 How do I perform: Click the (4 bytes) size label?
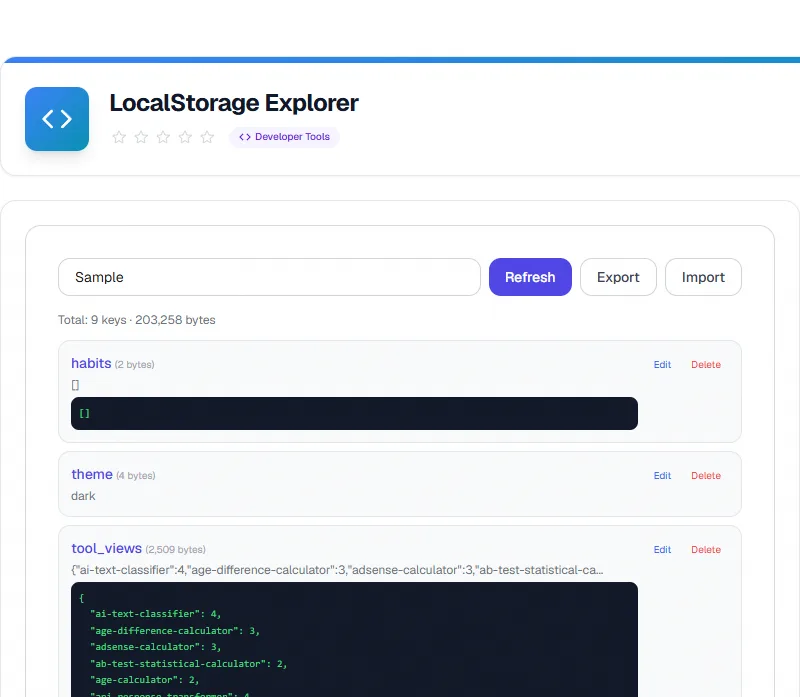click(136, 476)
